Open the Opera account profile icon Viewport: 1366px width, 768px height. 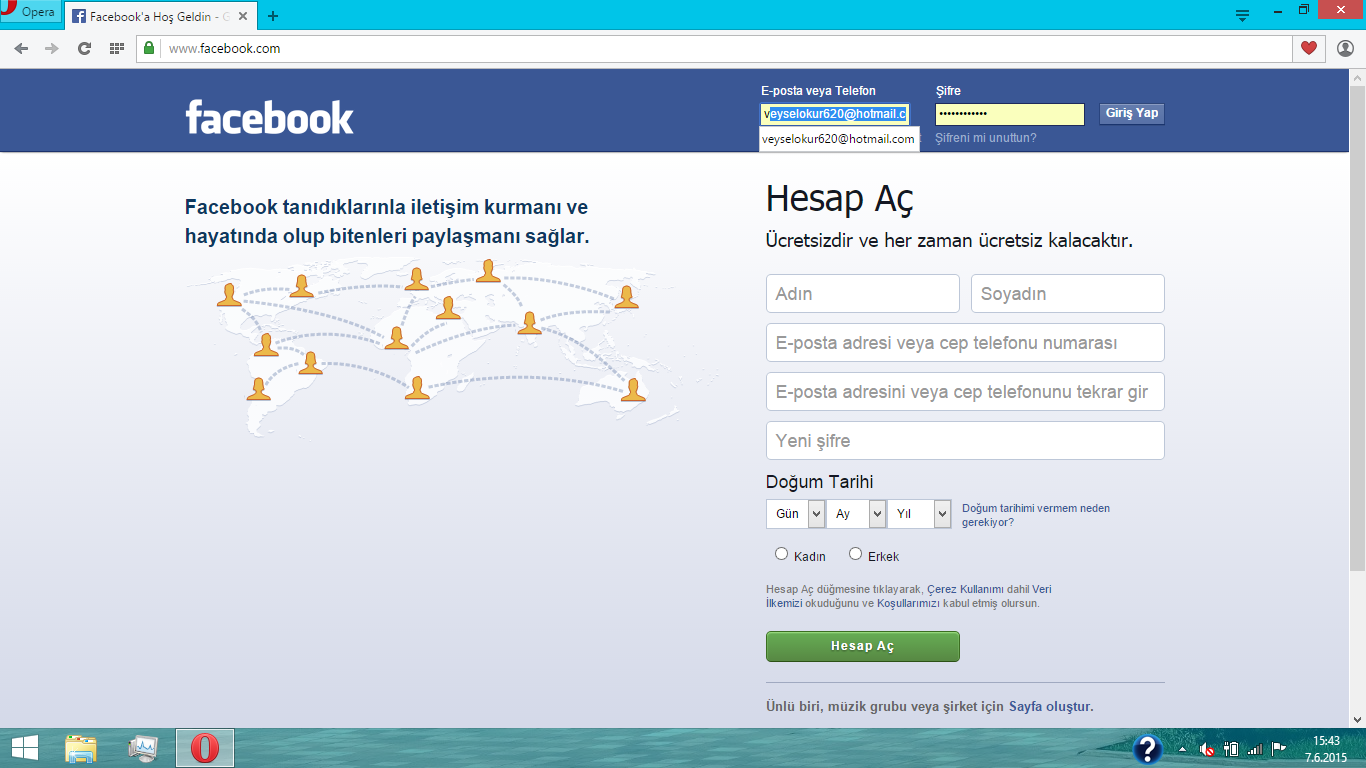[x=1345, y=48]
